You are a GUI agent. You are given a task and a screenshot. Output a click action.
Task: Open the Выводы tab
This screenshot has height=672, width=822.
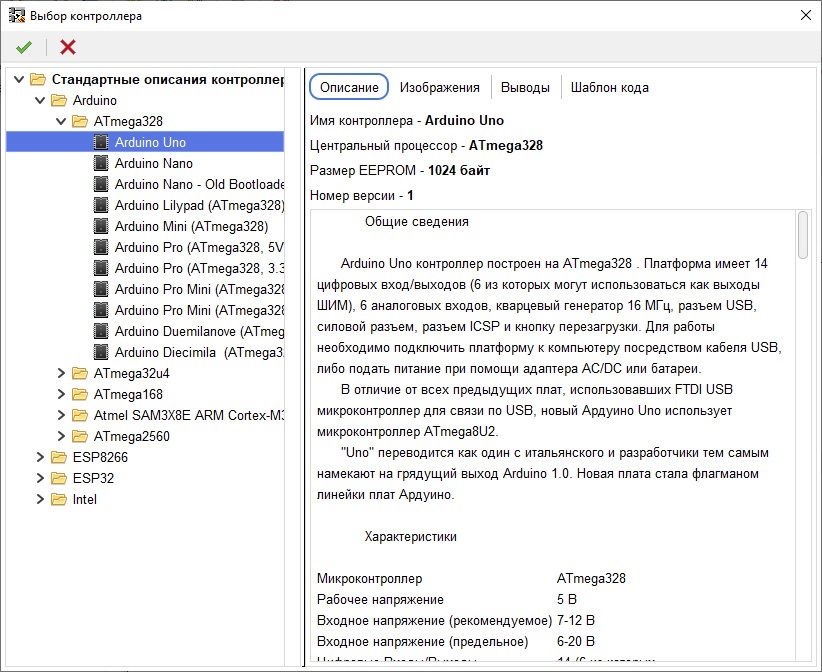pos(525,87)
